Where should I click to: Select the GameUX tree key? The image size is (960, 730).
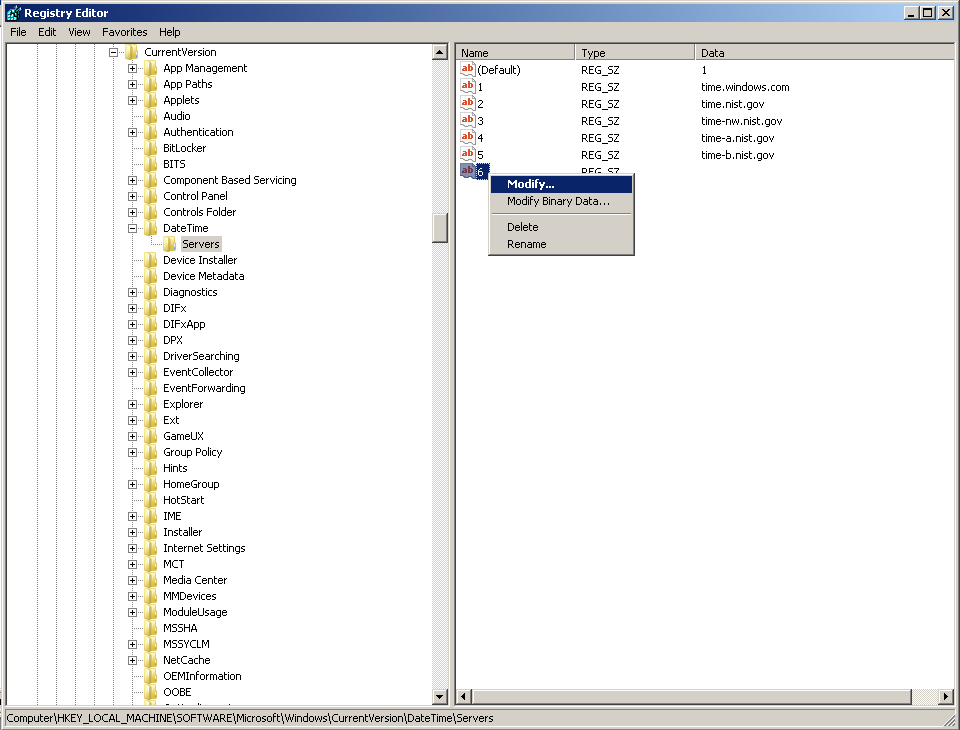point(183,436)
